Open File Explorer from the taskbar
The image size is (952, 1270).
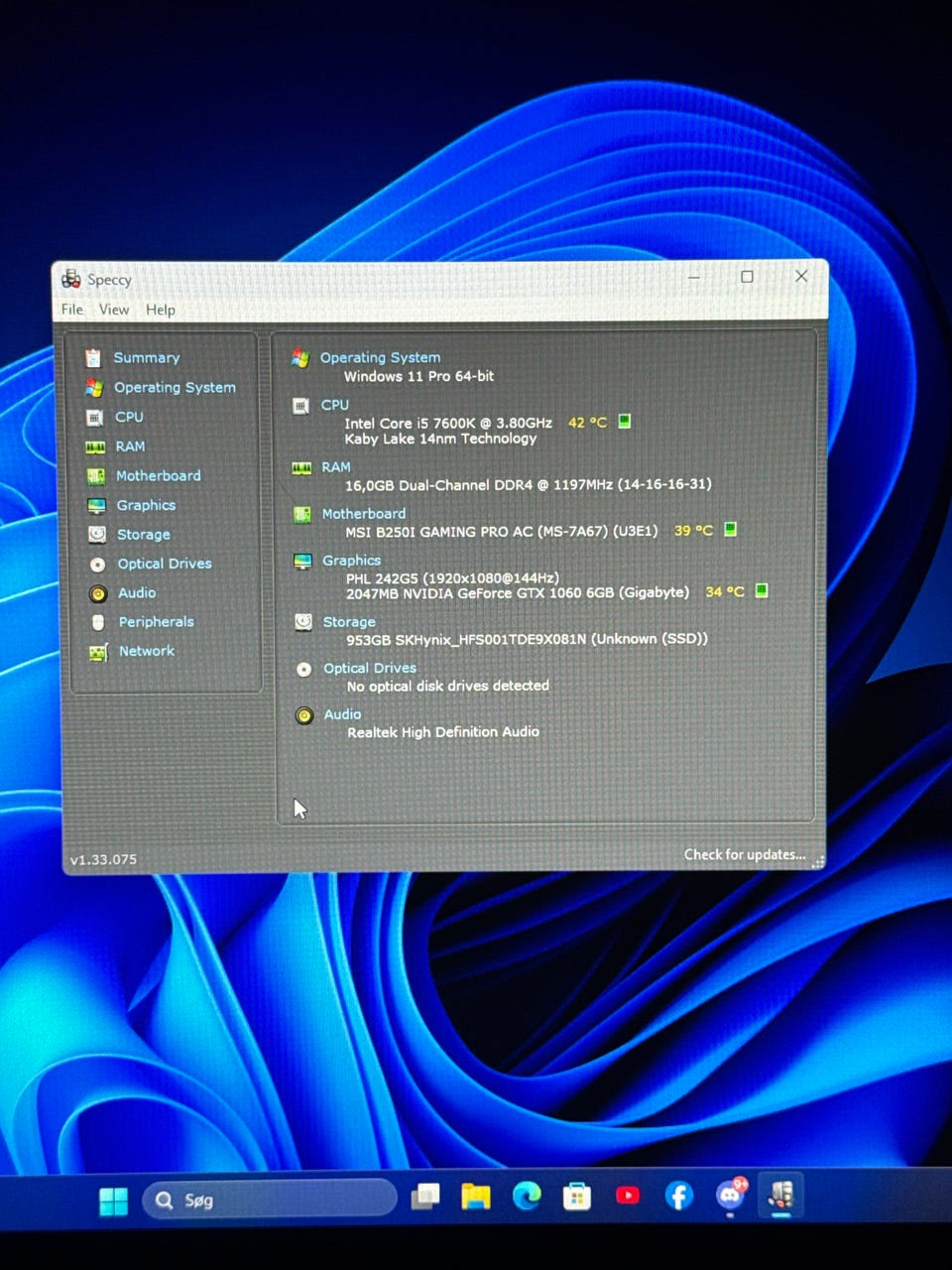click(x=476, y=1198)
